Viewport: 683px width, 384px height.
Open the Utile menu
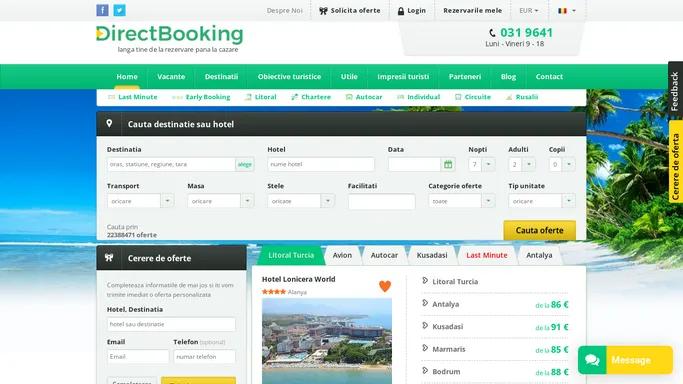pos(349,77)
